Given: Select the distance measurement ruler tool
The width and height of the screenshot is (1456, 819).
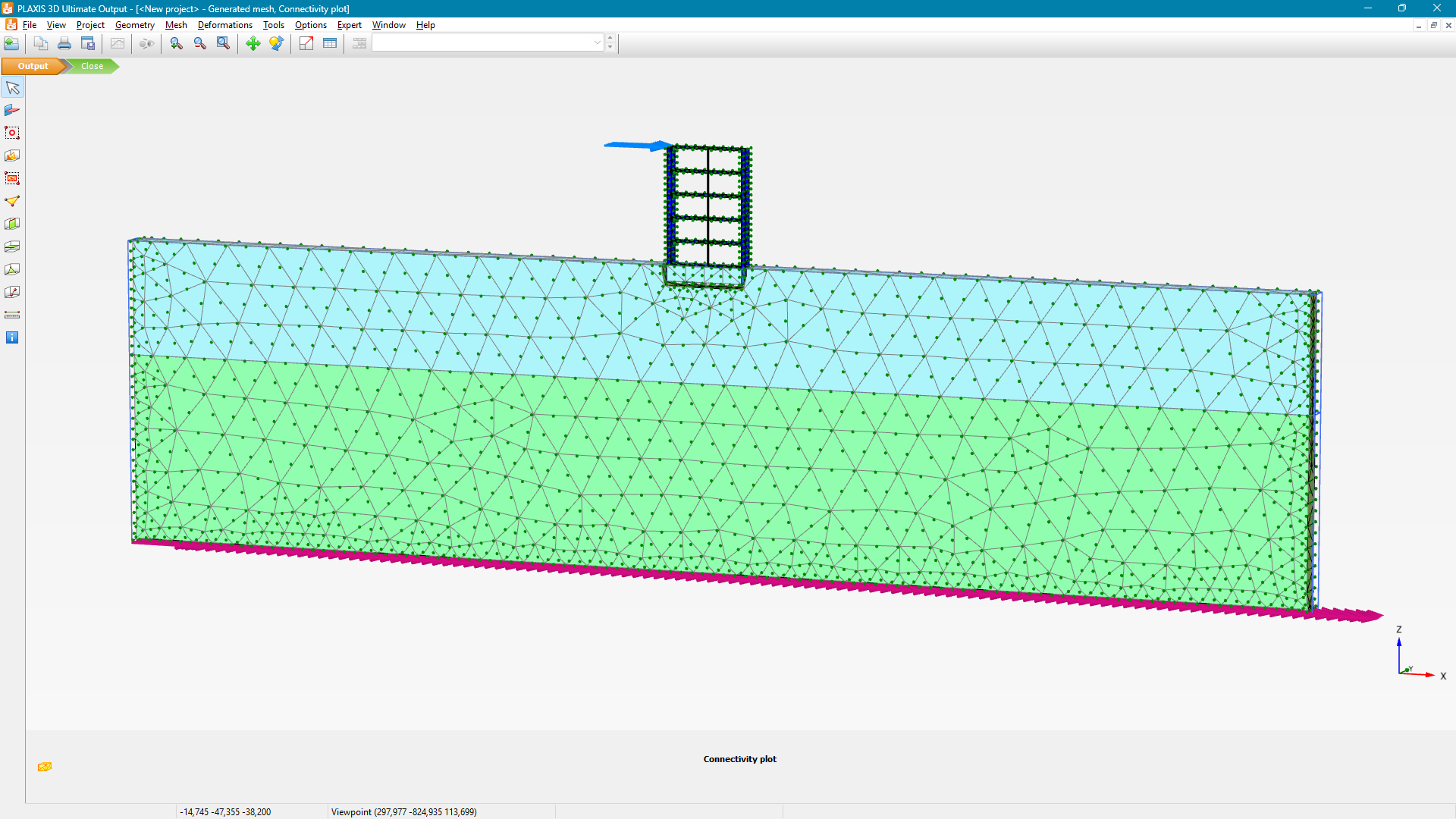Looking at the screenshot, I should click(12, 315).
